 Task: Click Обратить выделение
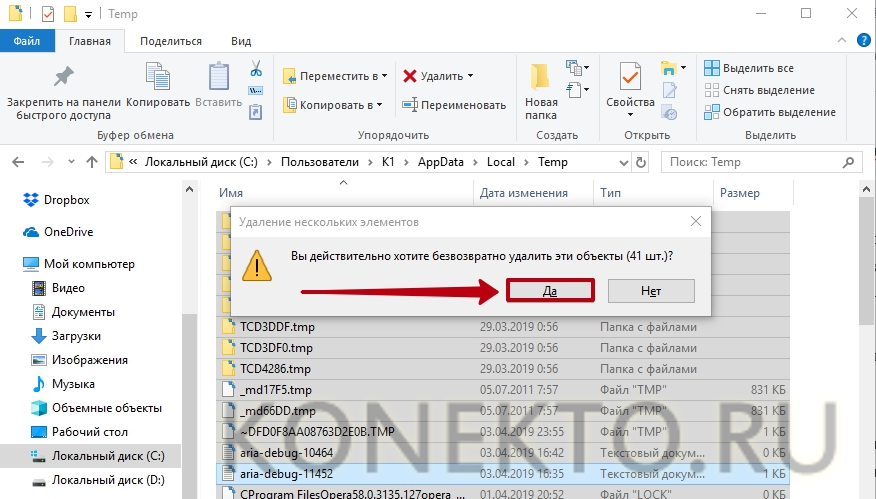769,112
